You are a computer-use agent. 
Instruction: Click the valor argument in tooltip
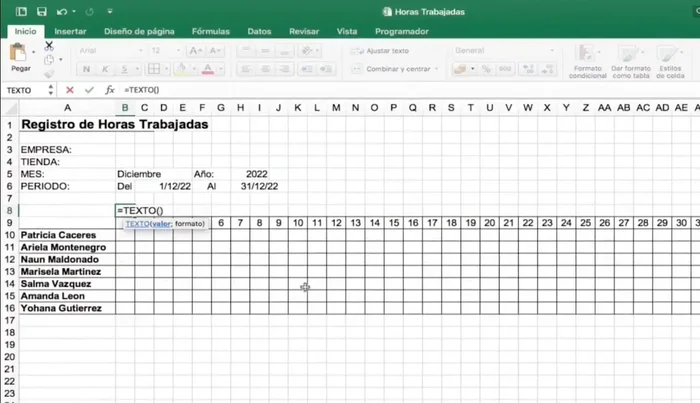point(161,224)
